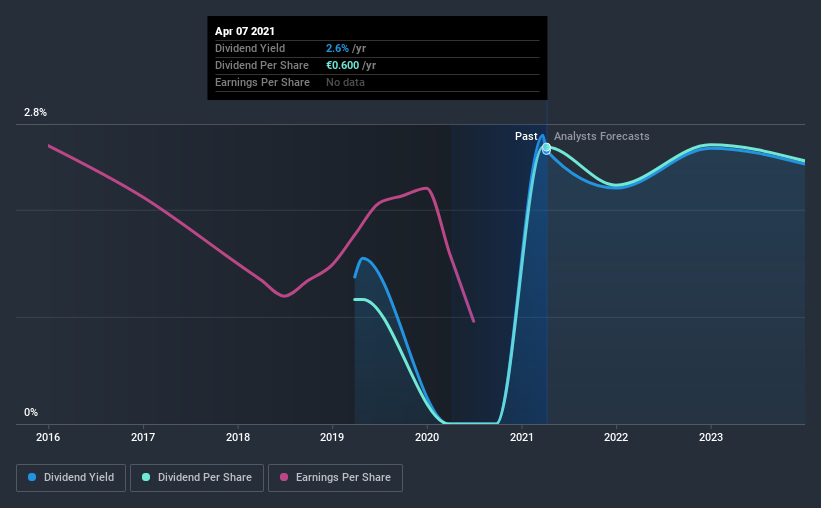Click the Apr 07 2021 tooltip date
The height and width of the screenshot is (508, 821).
click(245, 31)
